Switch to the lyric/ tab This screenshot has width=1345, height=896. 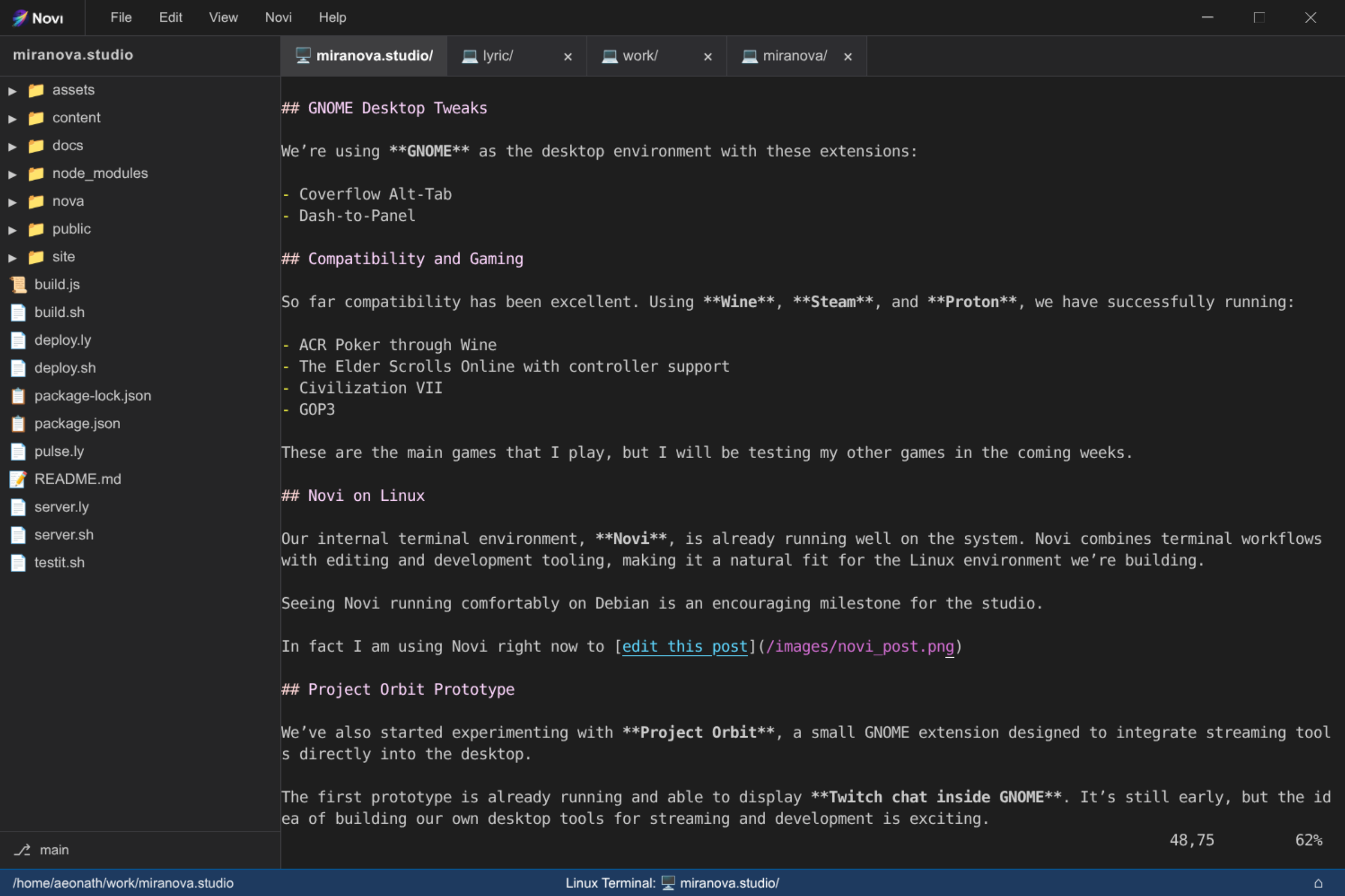click(499, 56)
